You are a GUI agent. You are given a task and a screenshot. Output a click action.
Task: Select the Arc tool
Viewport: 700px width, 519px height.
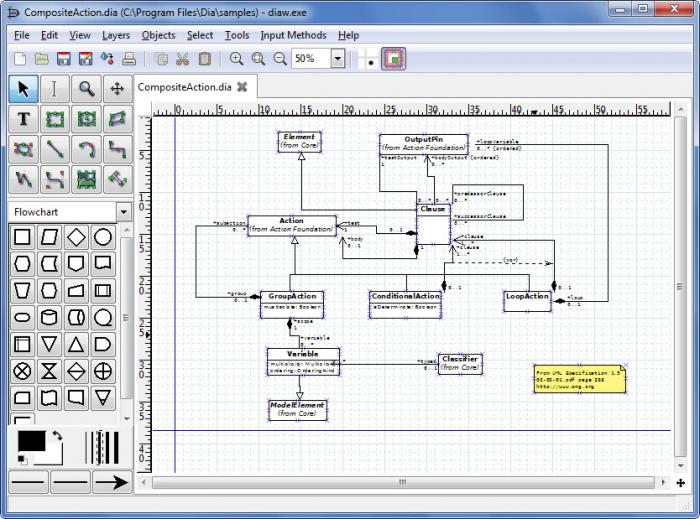pos(86,149)
